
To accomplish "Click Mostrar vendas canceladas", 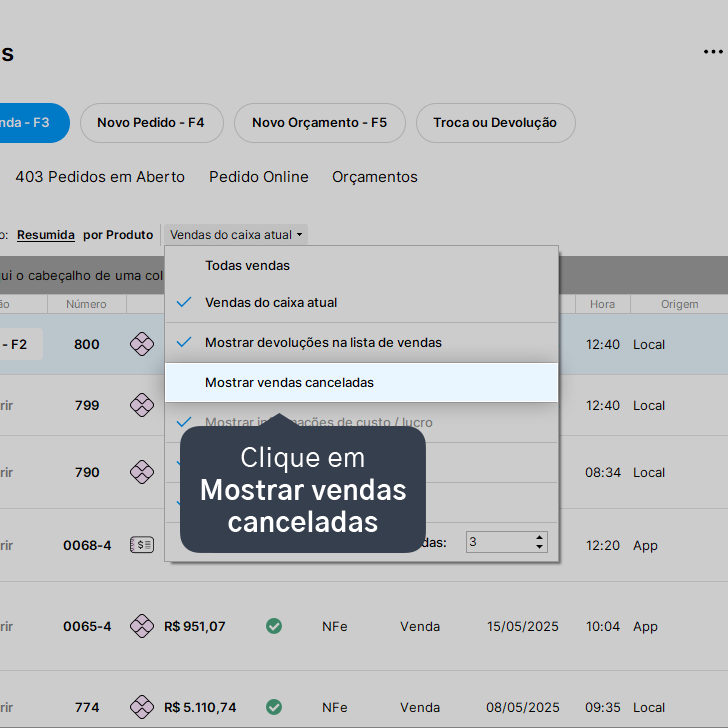I will pos(361,383).
